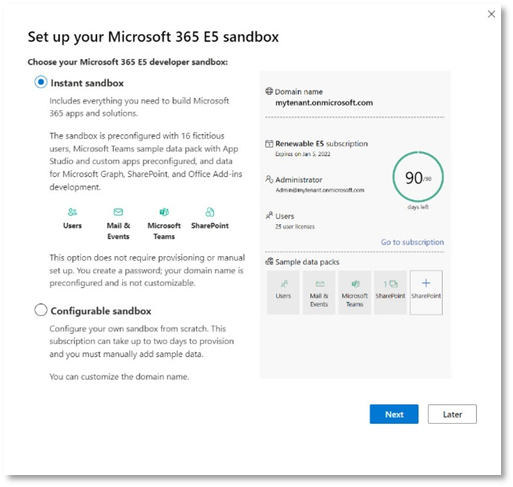Click the SharePoint icon in feature list
Image resolution: width=513 pixels, height=487 pixels.
point(210,212)
